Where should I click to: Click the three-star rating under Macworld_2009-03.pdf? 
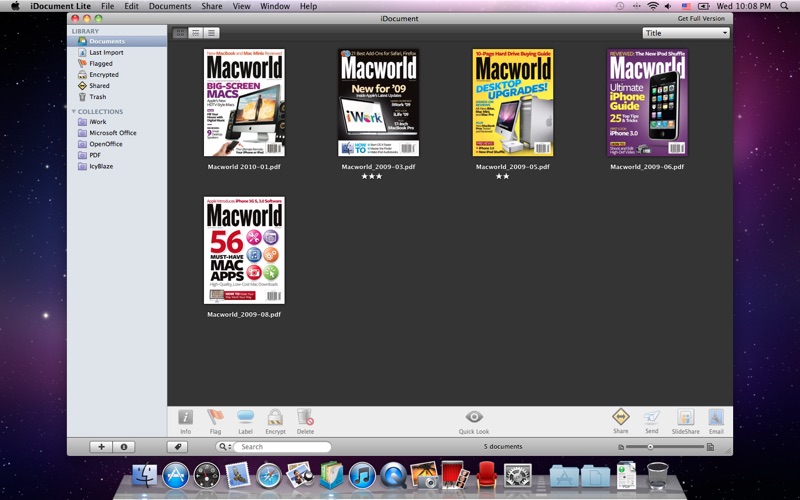pos(371,177)
